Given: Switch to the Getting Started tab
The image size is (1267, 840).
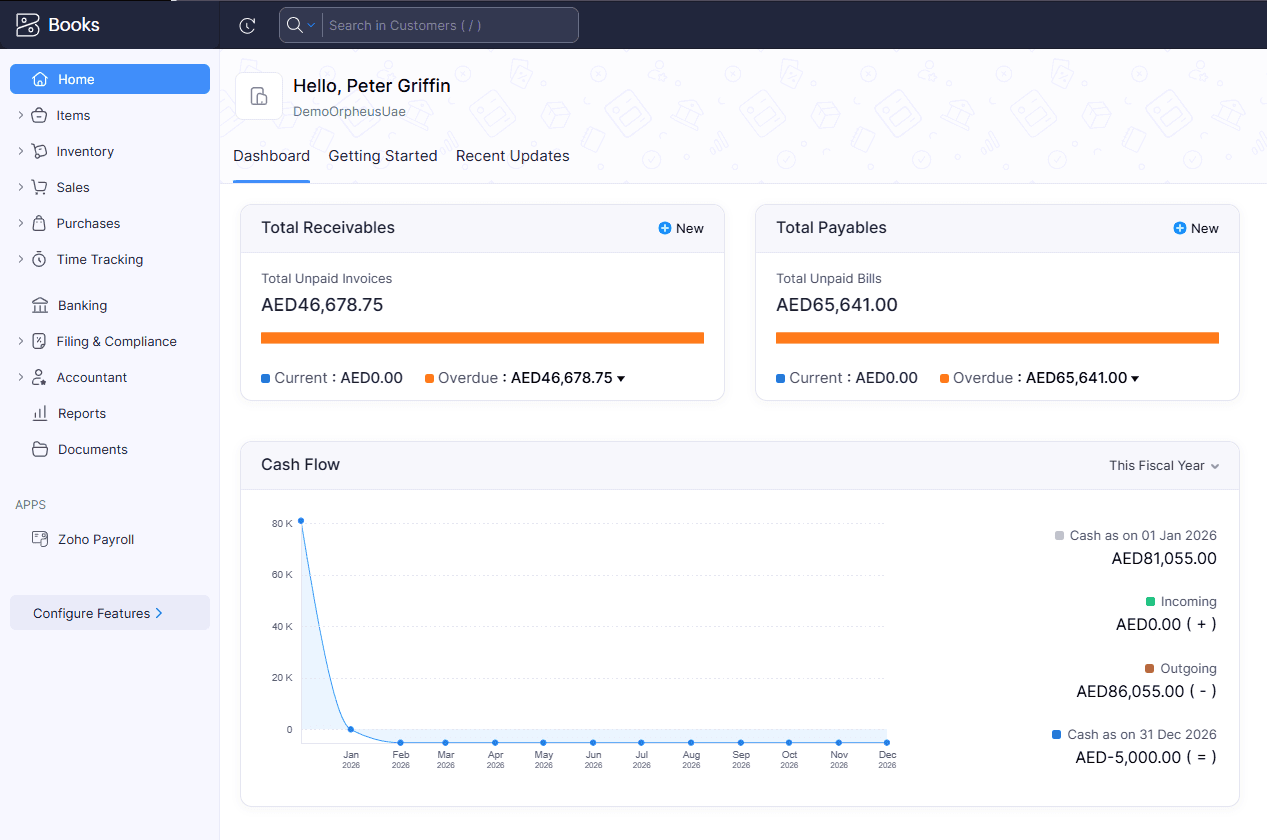Looking at the screenshot, I should pyautogui.click(x=383, y=156).
